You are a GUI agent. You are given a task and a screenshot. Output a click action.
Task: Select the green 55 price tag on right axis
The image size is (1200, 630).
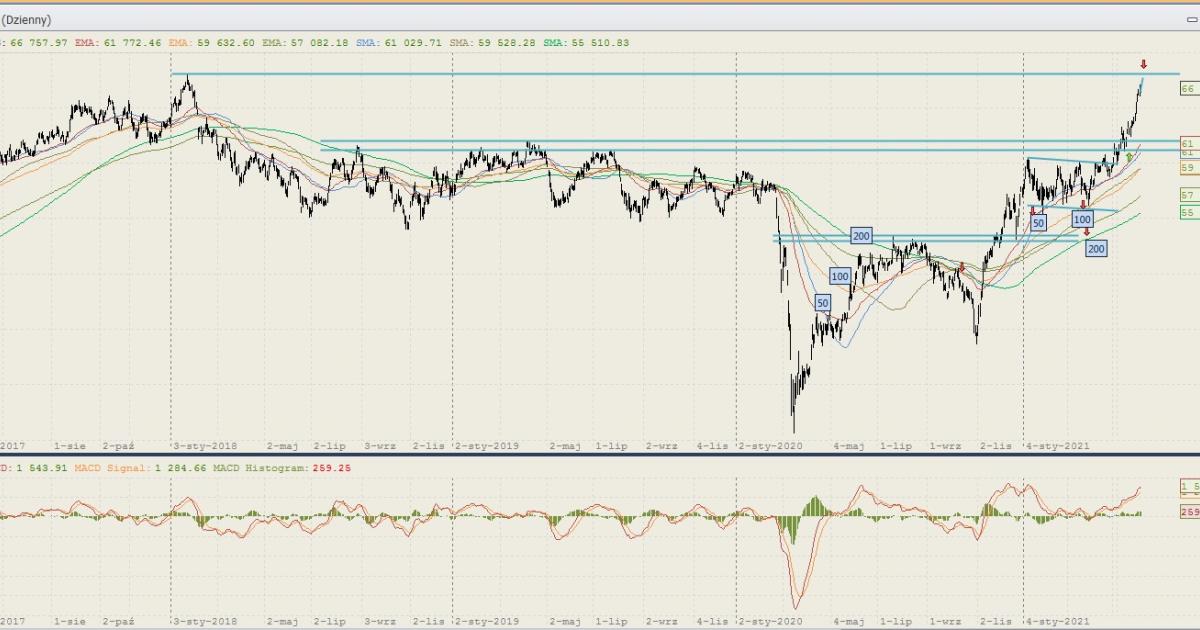tap(1188, 213)
